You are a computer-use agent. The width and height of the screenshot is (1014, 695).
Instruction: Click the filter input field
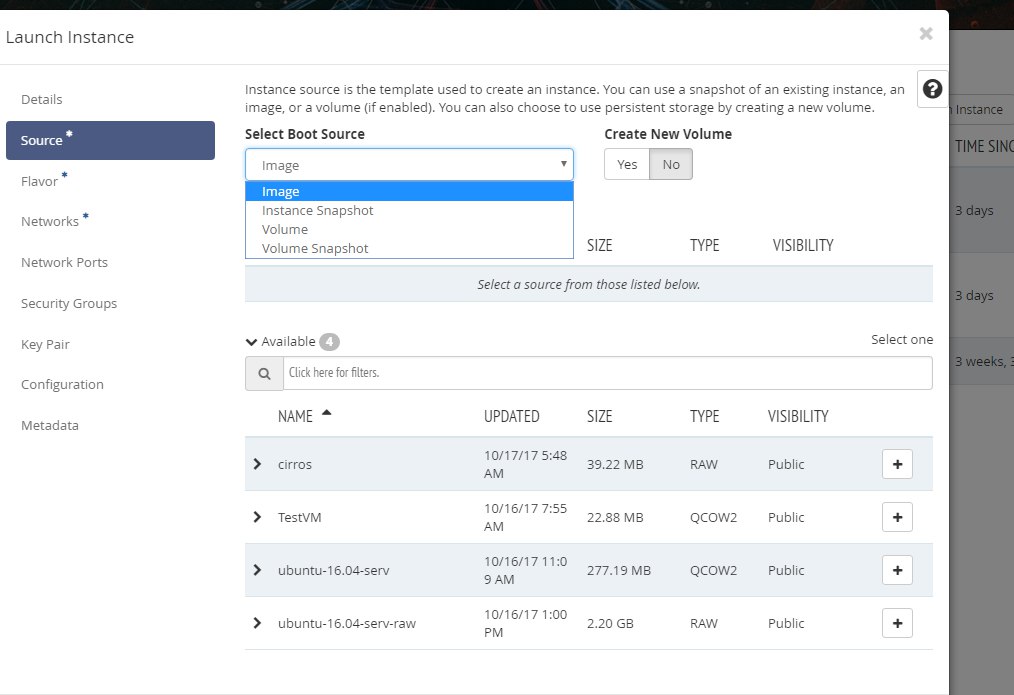[607, 373]
